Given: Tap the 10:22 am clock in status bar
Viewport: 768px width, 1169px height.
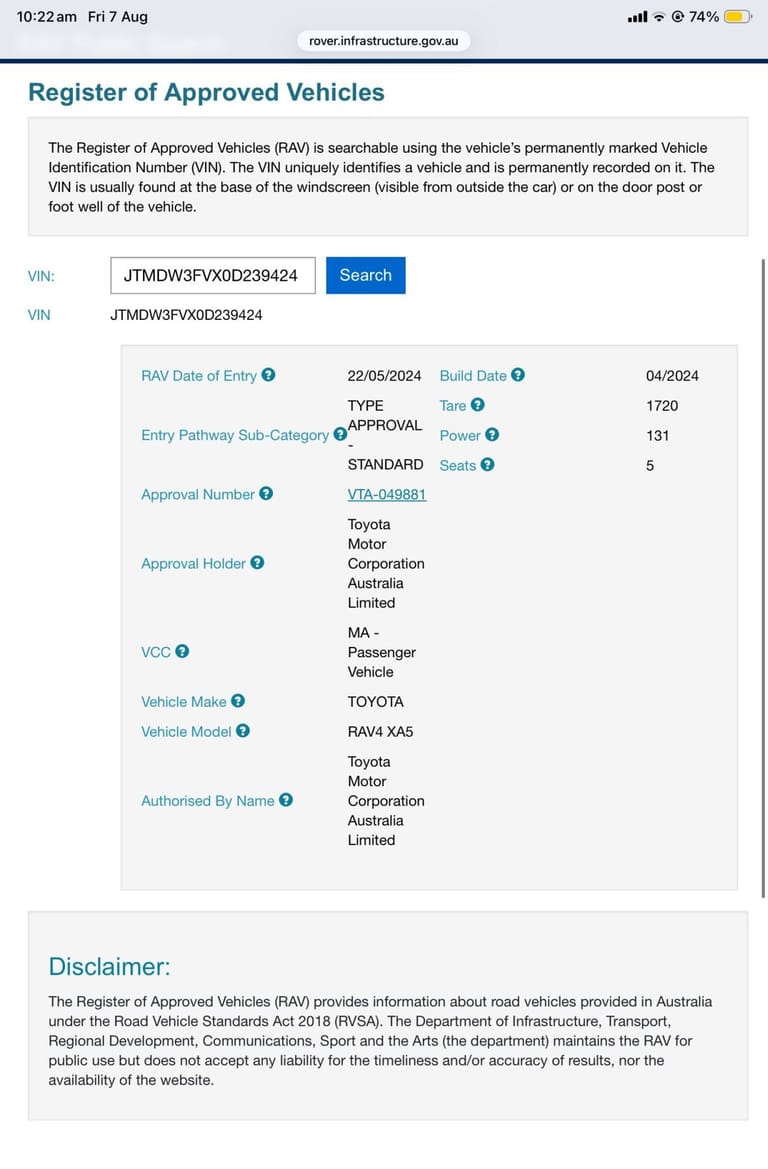Looking at the screenshot, I should tap(46, 16).
